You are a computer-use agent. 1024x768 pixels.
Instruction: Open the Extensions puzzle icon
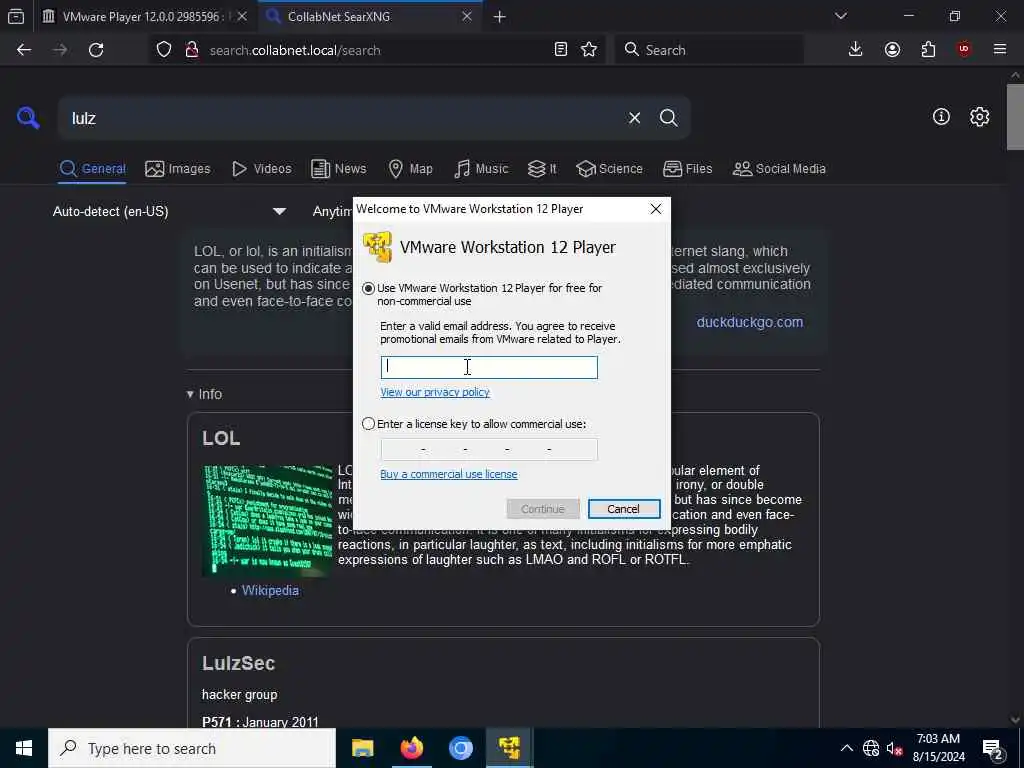[x=928, y=50]
